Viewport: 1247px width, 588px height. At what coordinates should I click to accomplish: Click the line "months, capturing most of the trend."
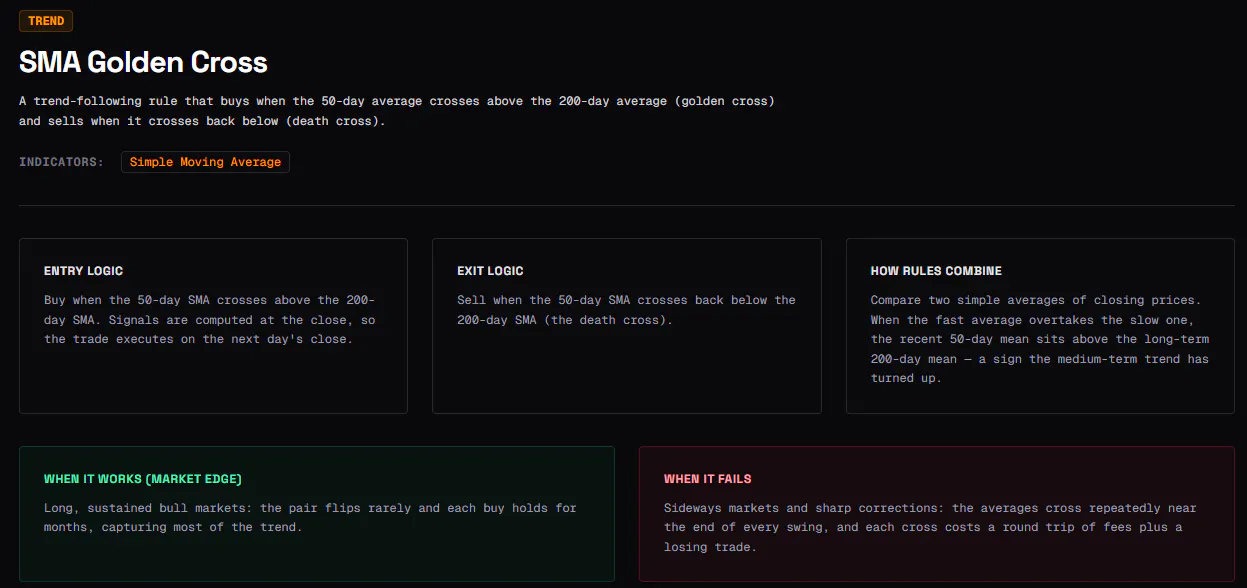173,527
